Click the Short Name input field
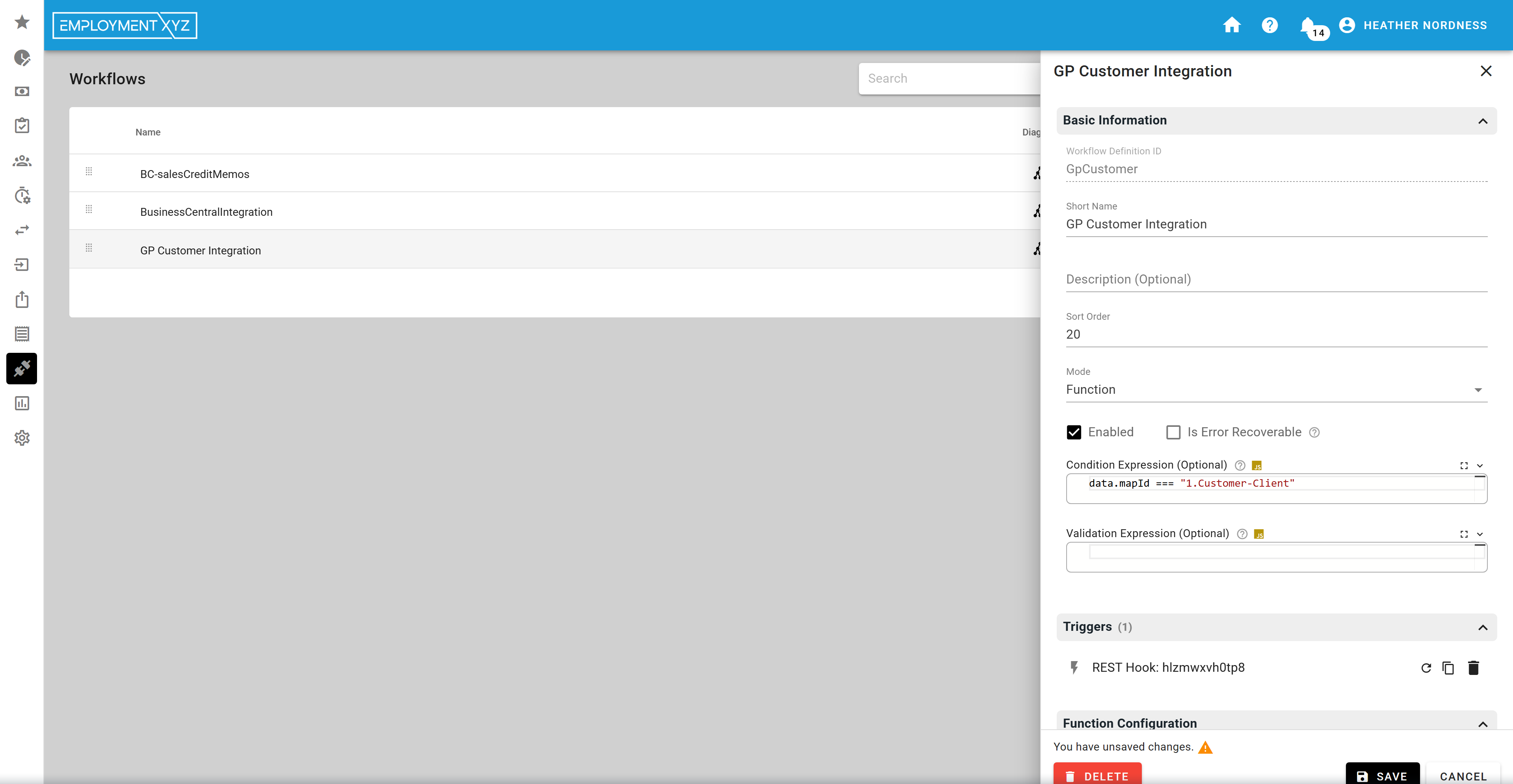Image resolution: width=1513 pixels, height=784 pixels. 1276,224
